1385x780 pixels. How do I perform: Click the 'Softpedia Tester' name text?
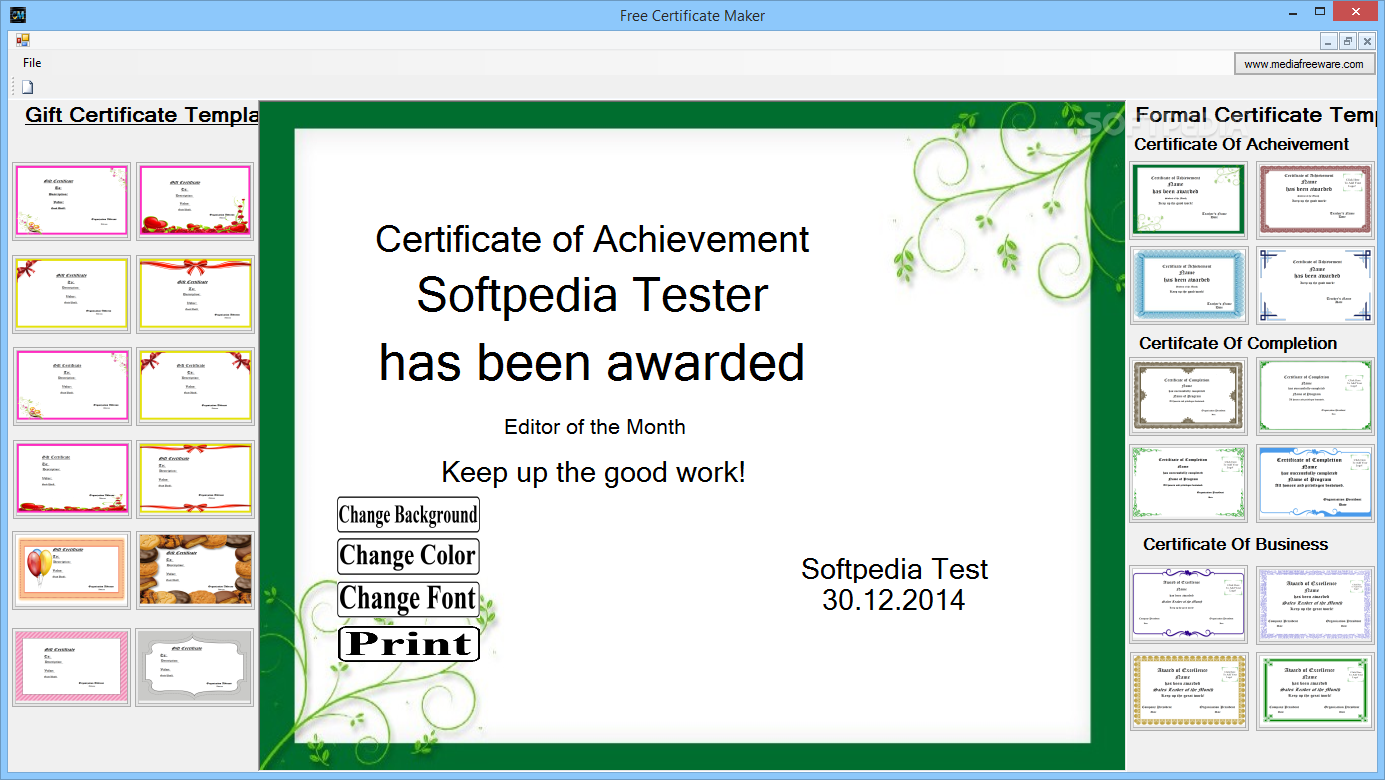coord(592,295)
